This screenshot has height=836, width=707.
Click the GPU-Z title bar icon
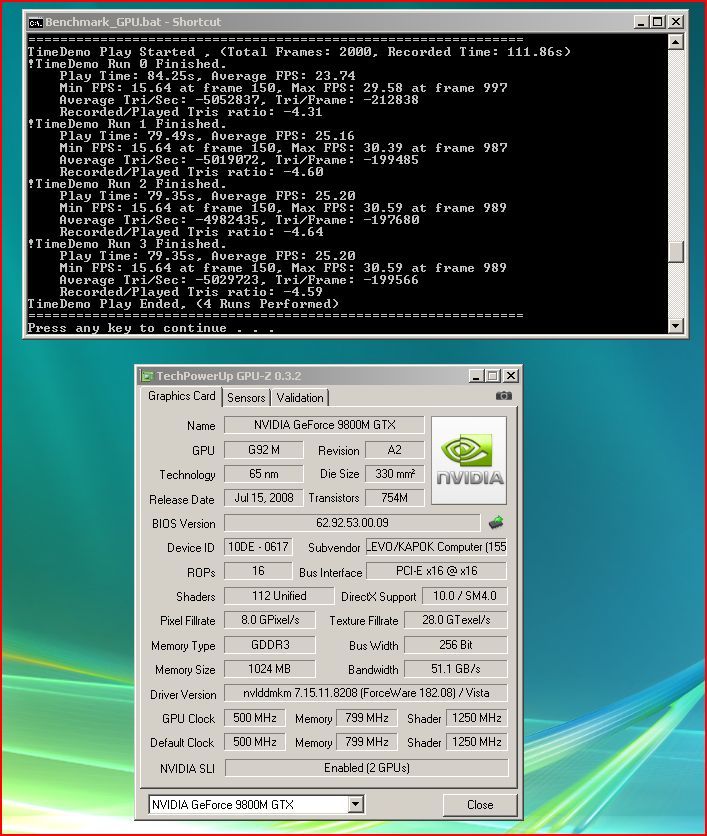click(x=147, y=376)
